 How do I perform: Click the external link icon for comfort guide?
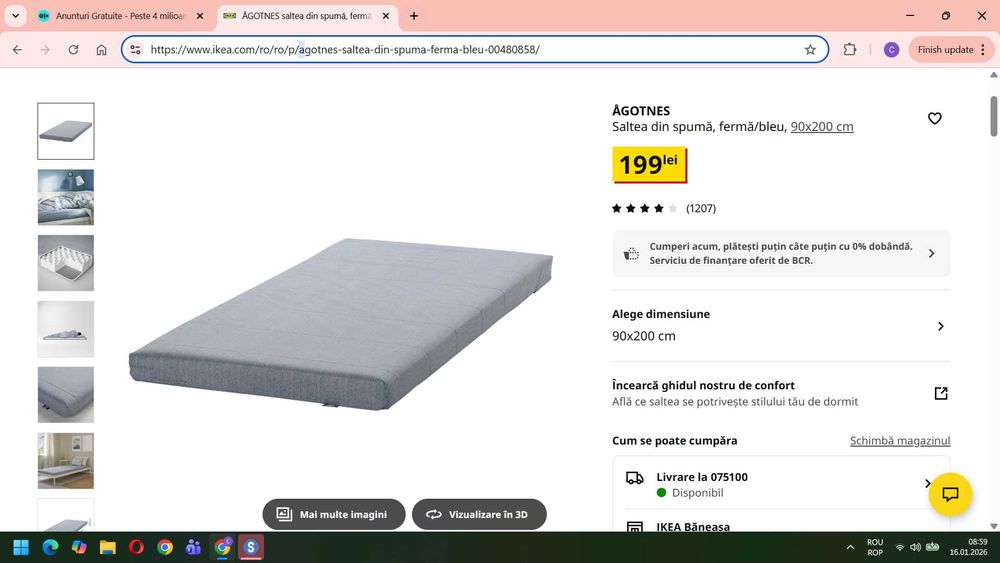click(x=941, y=393)
